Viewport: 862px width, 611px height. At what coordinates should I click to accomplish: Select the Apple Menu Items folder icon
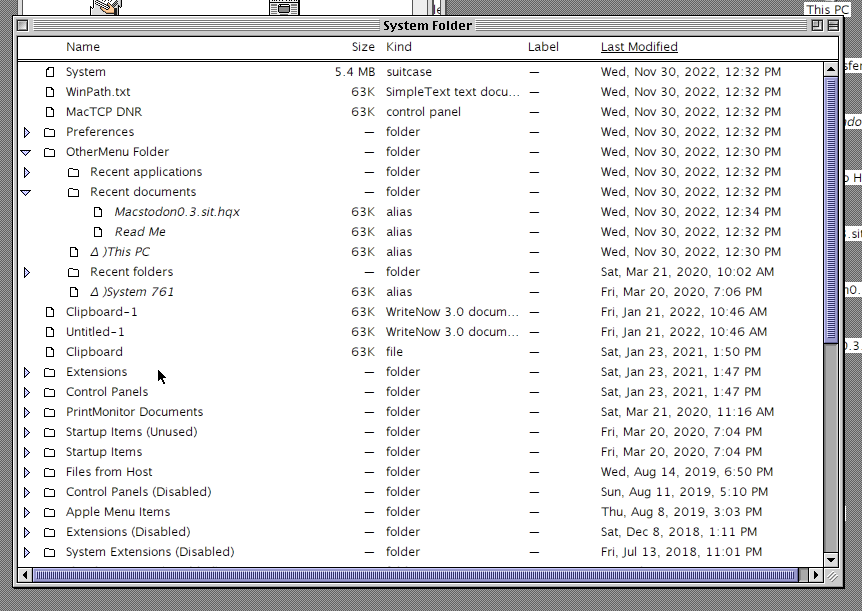tap(52, 512)
